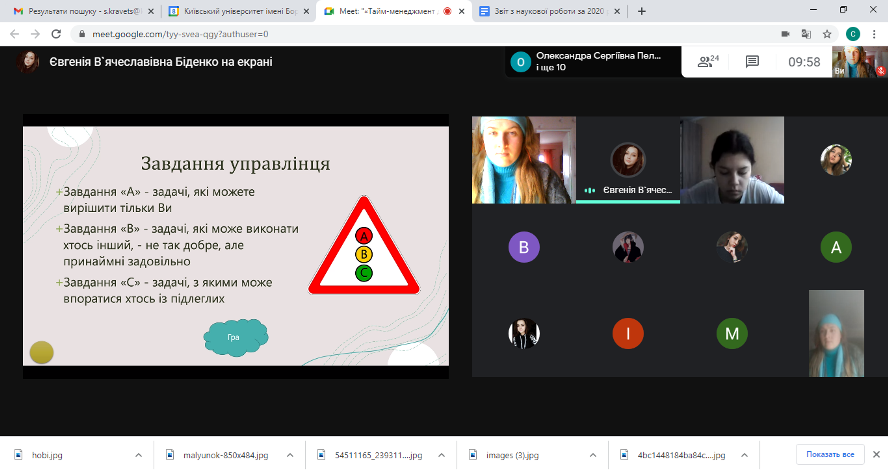Open the Chrome three-dot menu

[x=874, y=33]
